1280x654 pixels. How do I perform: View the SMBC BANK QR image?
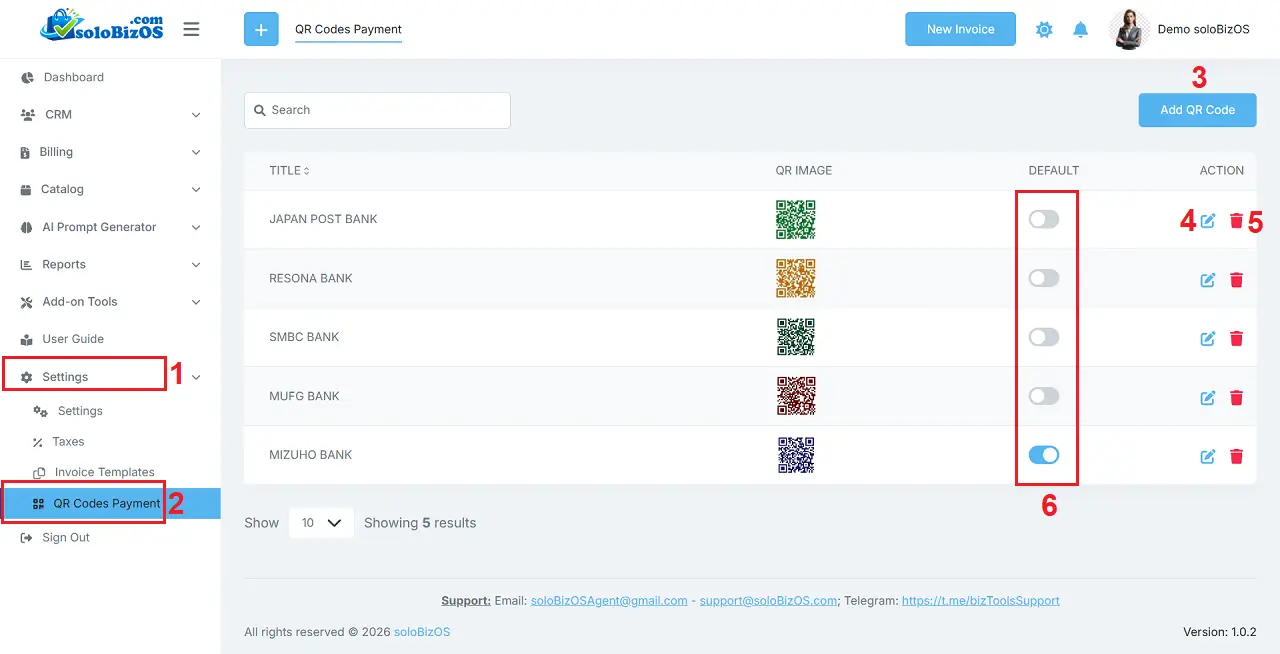(796, 337)
